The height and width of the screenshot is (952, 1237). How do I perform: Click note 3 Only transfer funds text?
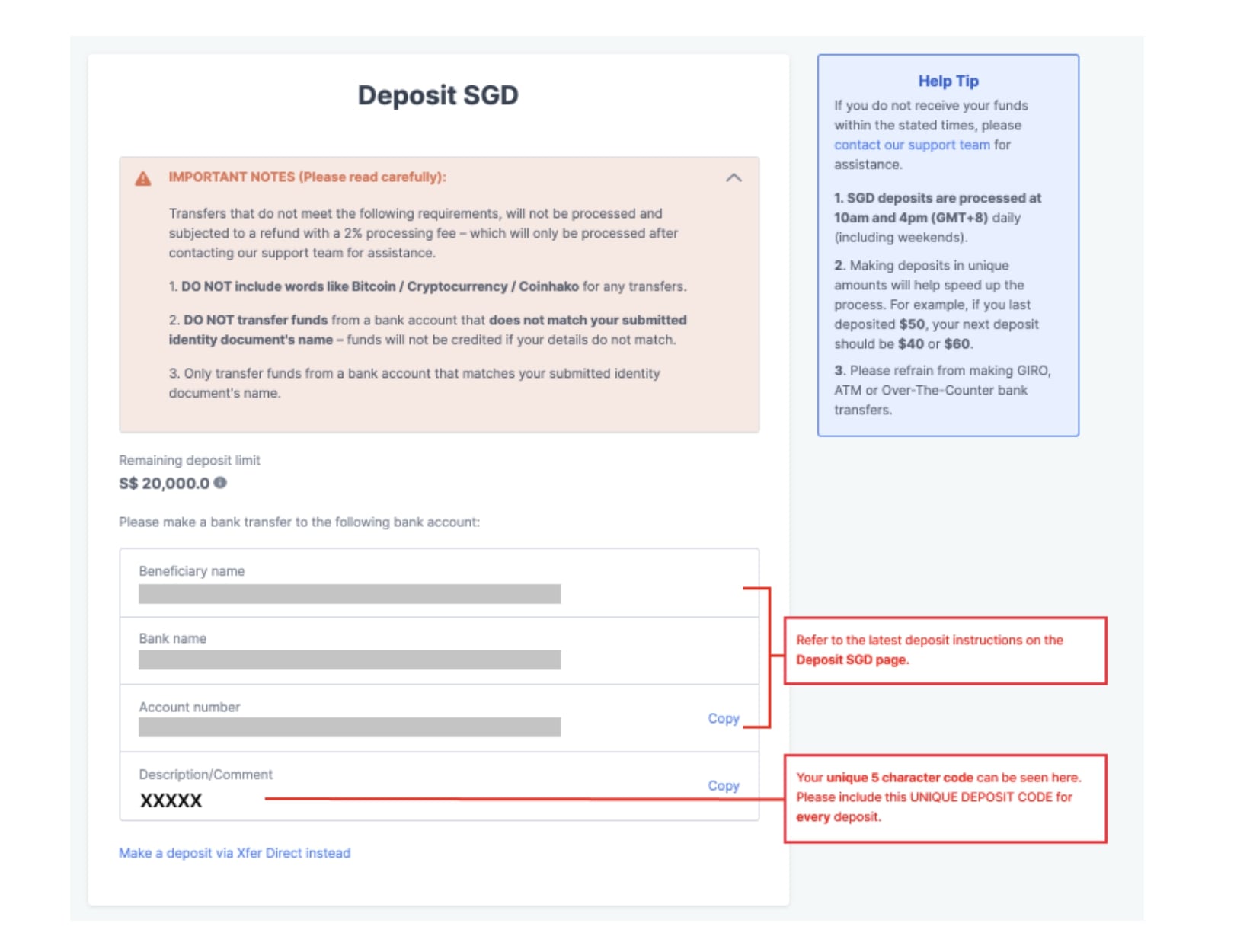414,383
